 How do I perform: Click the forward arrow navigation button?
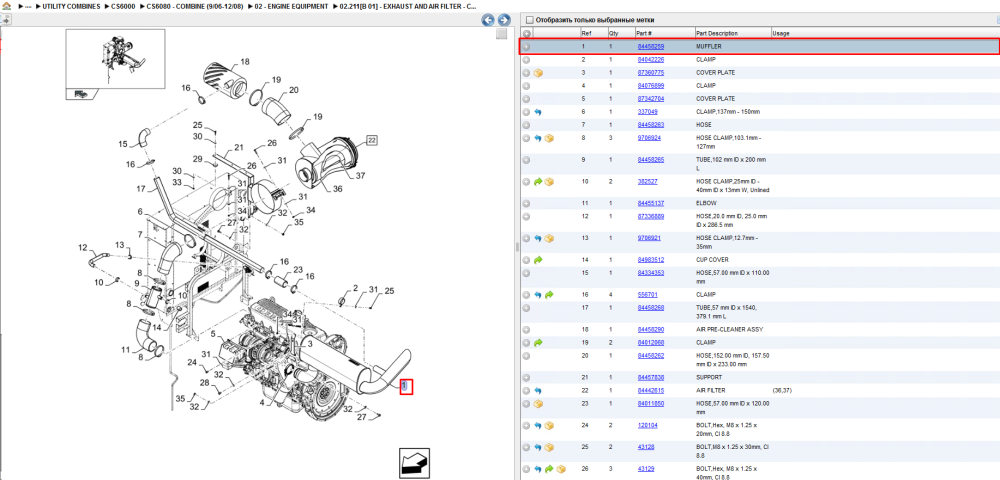point(503,20)
